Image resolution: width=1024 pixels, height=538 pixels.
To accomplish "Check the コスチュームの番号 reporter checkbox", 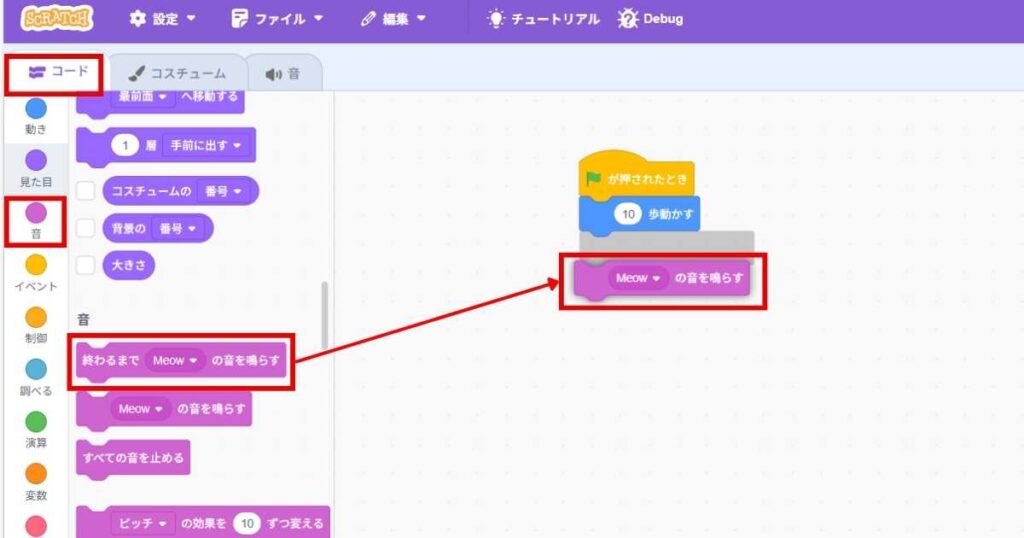I will click(x=86, y=191).
